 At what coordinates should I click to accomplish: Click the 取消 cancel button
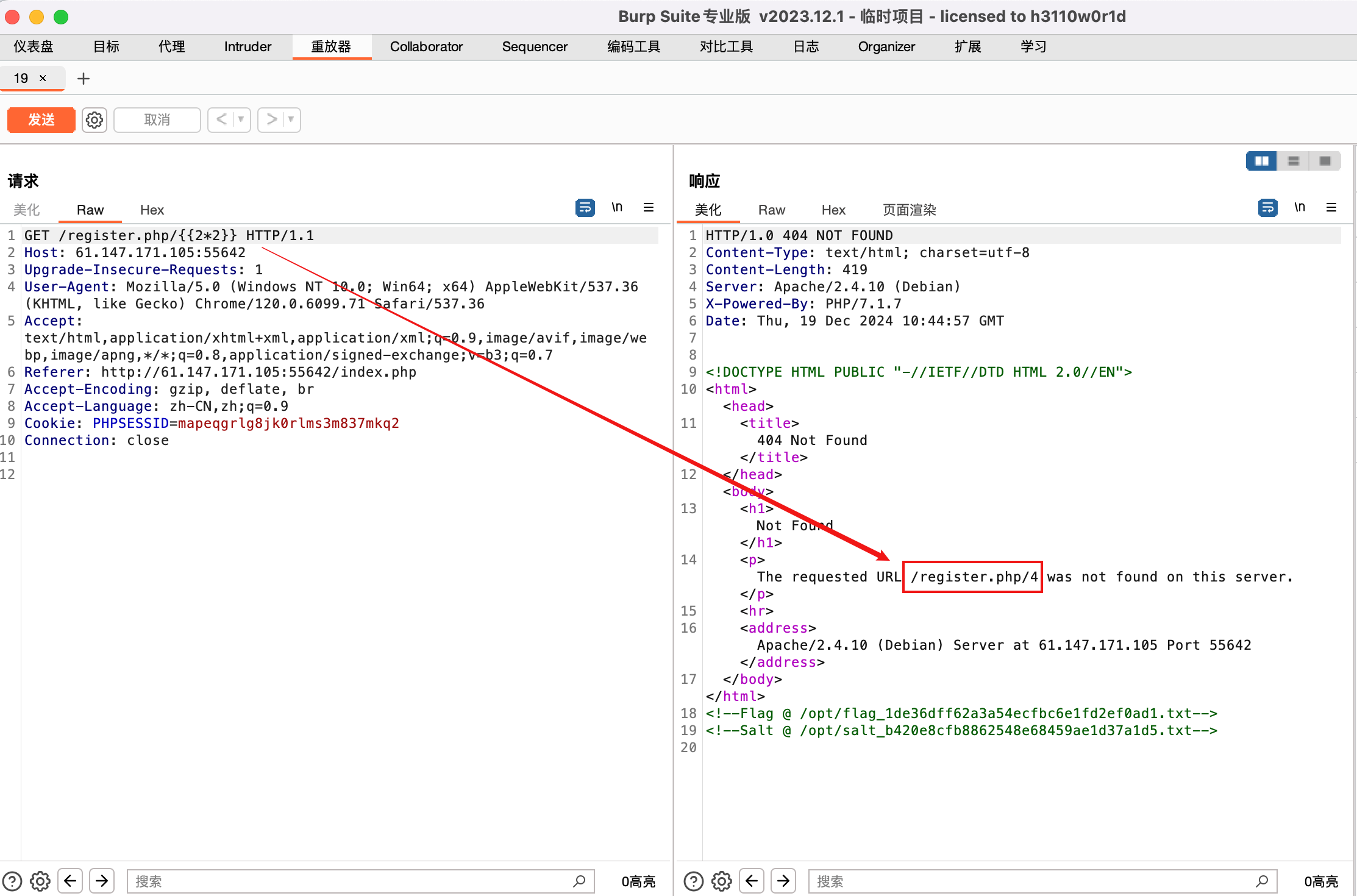[x=157, y=119]
